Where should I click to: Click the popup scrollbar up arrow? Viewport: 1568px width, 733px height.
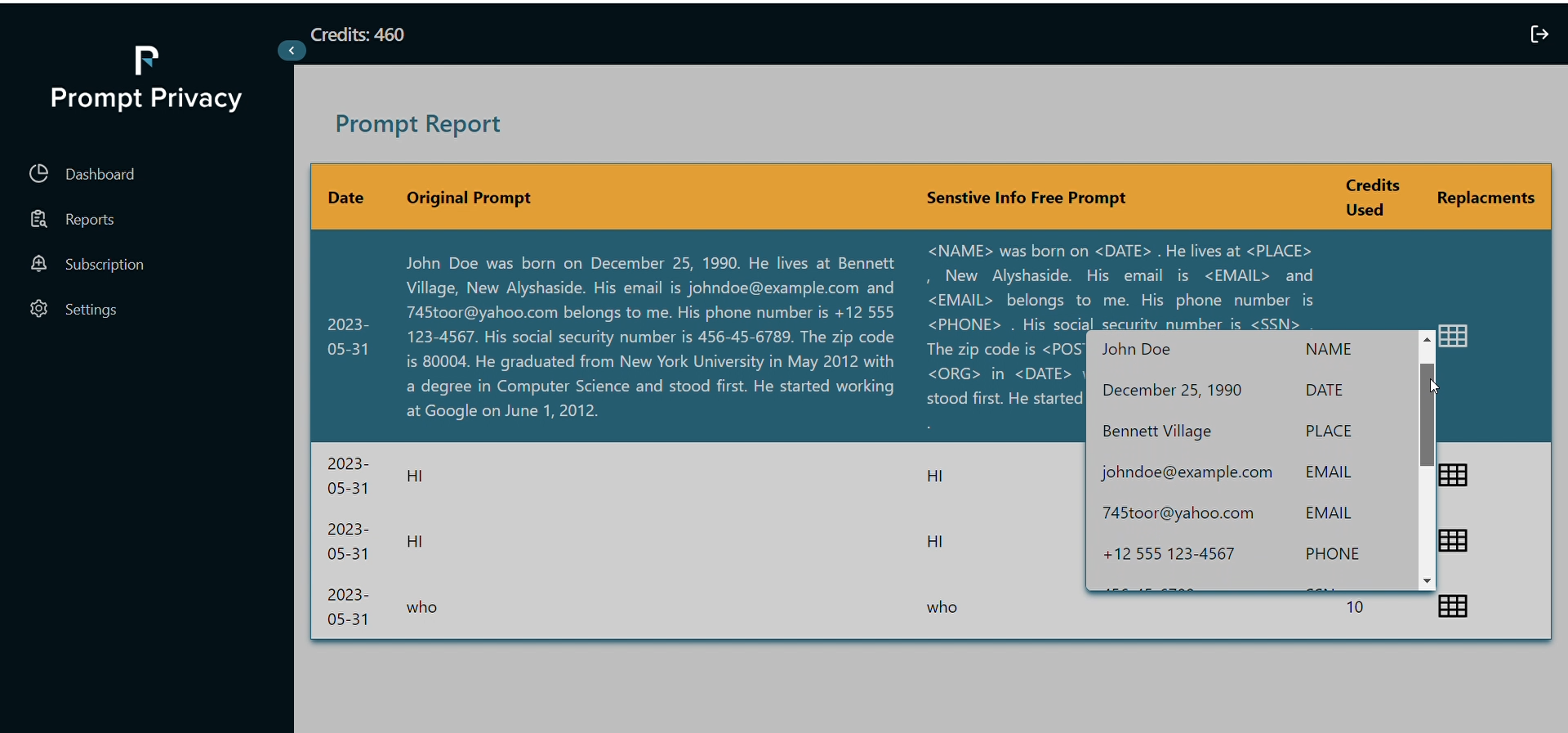pyautogui.click(x=1428, y=340)
